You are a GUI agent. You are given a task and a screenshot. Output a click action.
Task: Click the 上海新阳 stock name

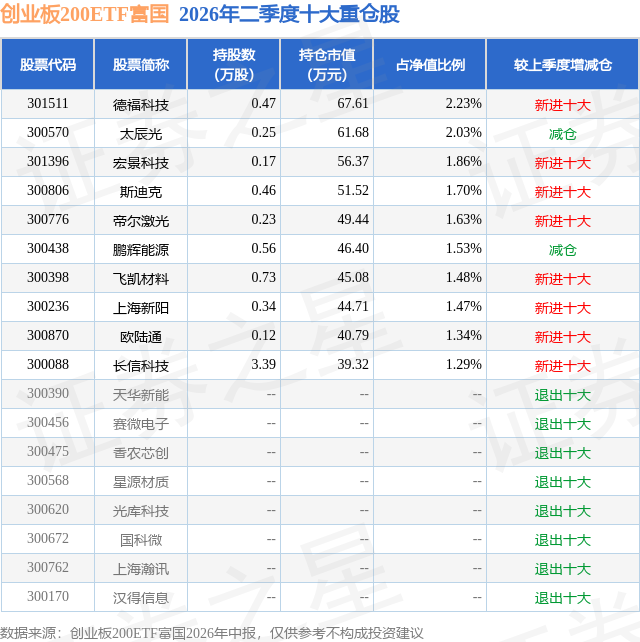141,308
